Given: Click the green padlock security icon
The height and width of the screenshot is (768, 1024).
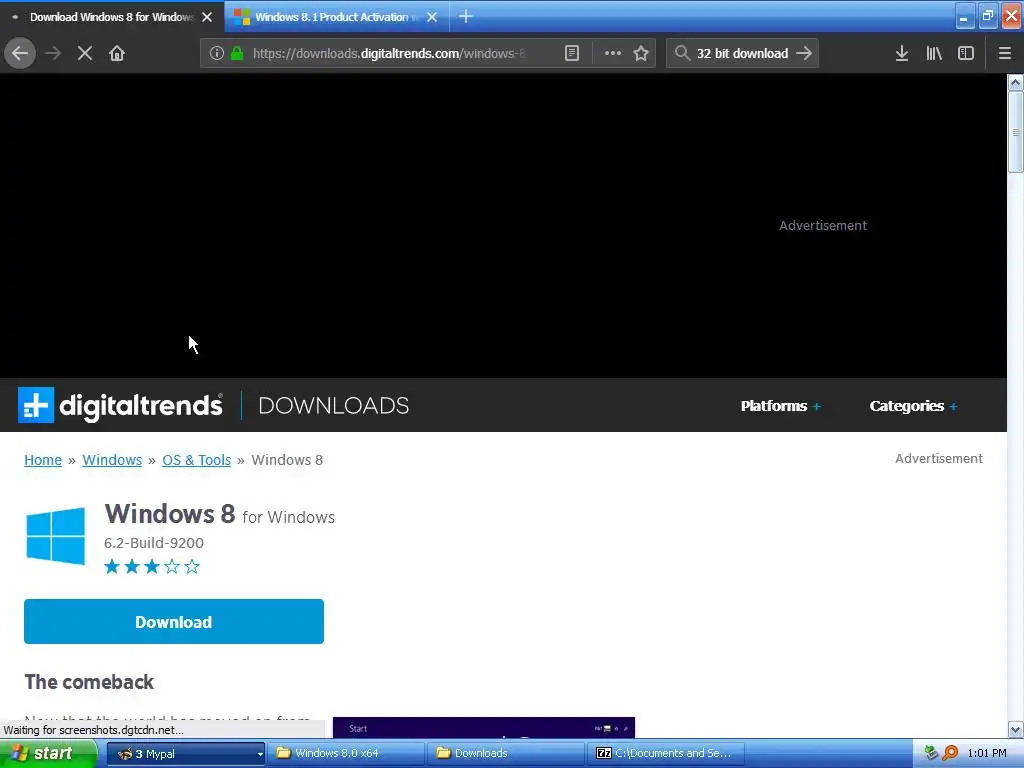Looking at the screenshot, I should pyautogui.click(x=237, y=53).
